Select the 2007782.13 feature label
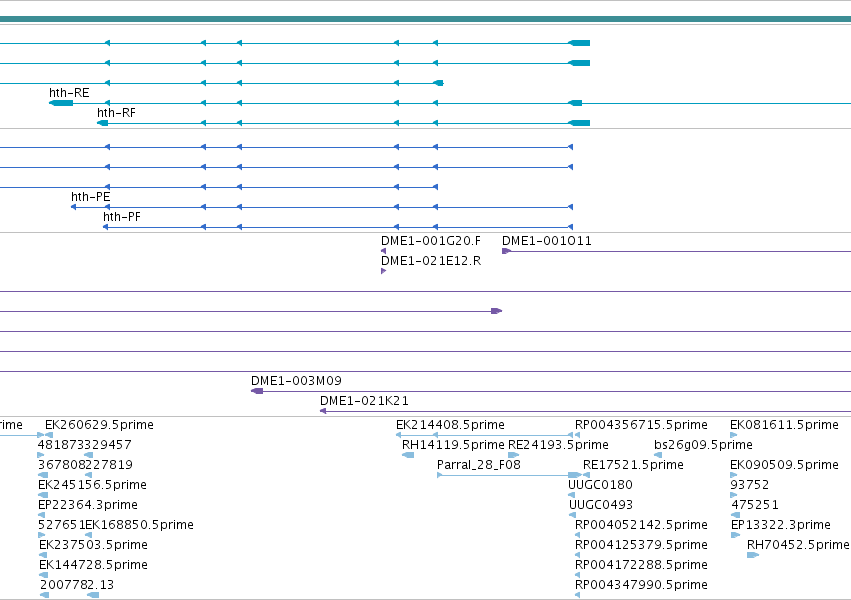The width and height of the screenshot is (851, 600). (x=77, y=585)
